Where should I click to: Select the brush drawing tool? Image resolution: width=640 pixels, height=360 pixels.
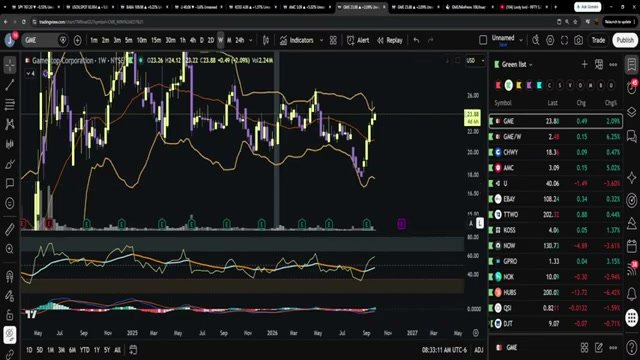coord(10,164)
